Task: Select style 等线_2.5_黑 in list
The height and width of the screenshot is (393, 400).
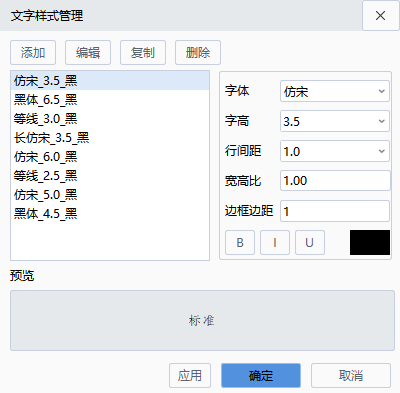Action: pos(110,176)
